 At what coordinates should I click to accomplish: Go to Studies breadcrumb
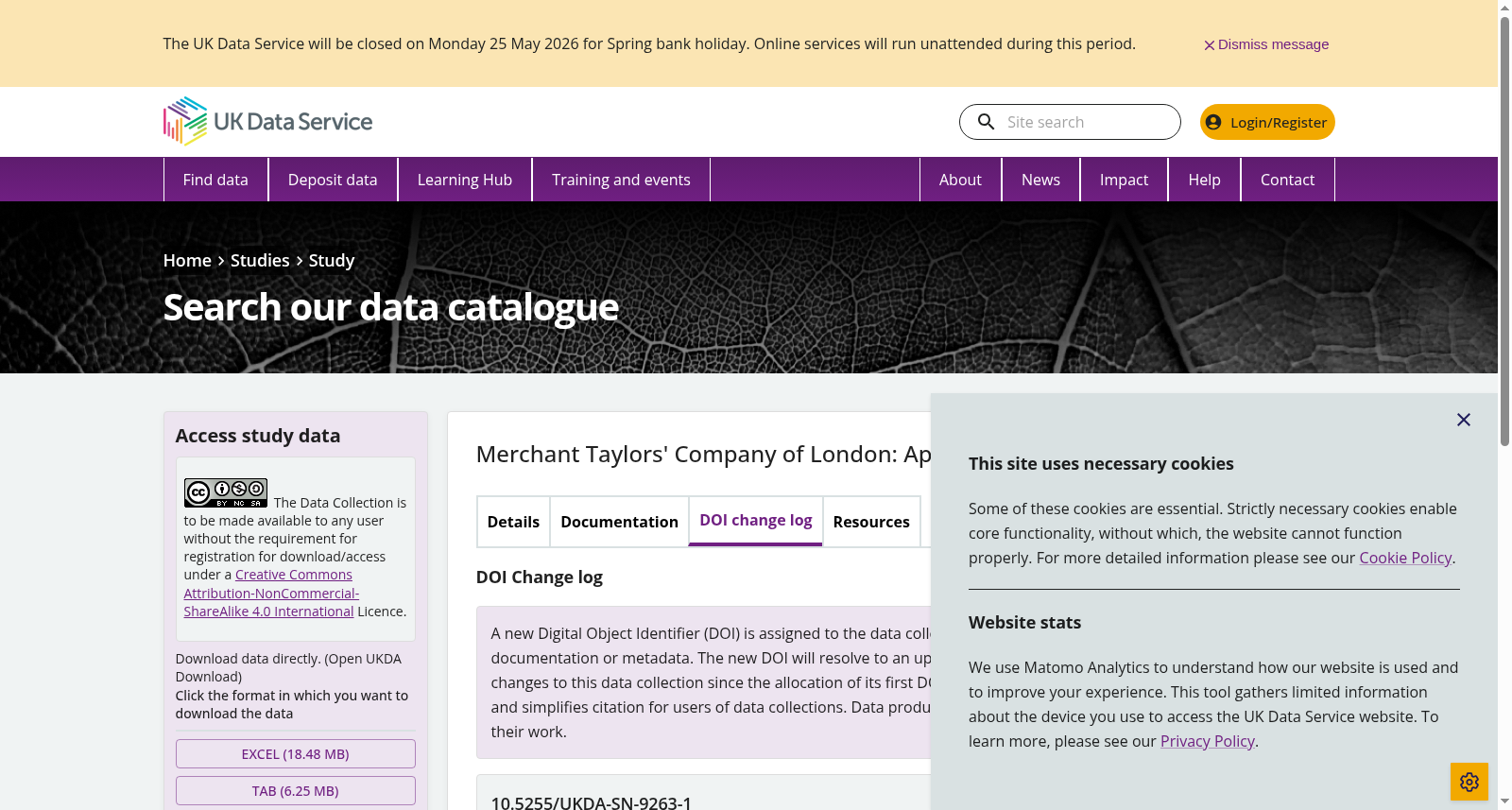click(260, 261)
